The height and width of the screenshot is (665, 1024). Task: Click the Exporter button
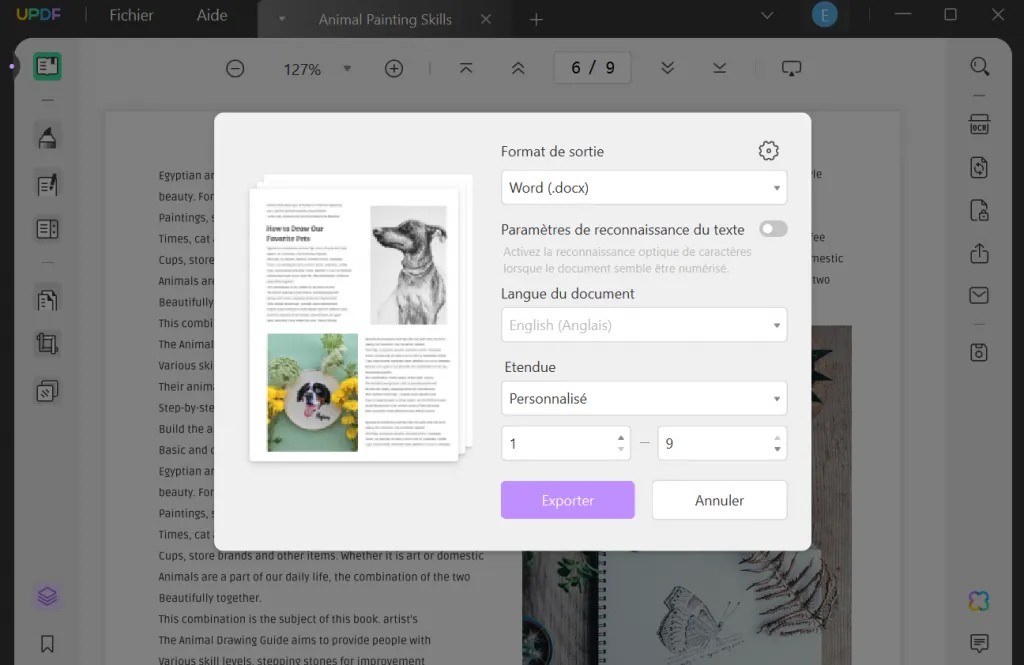(567, 500)
